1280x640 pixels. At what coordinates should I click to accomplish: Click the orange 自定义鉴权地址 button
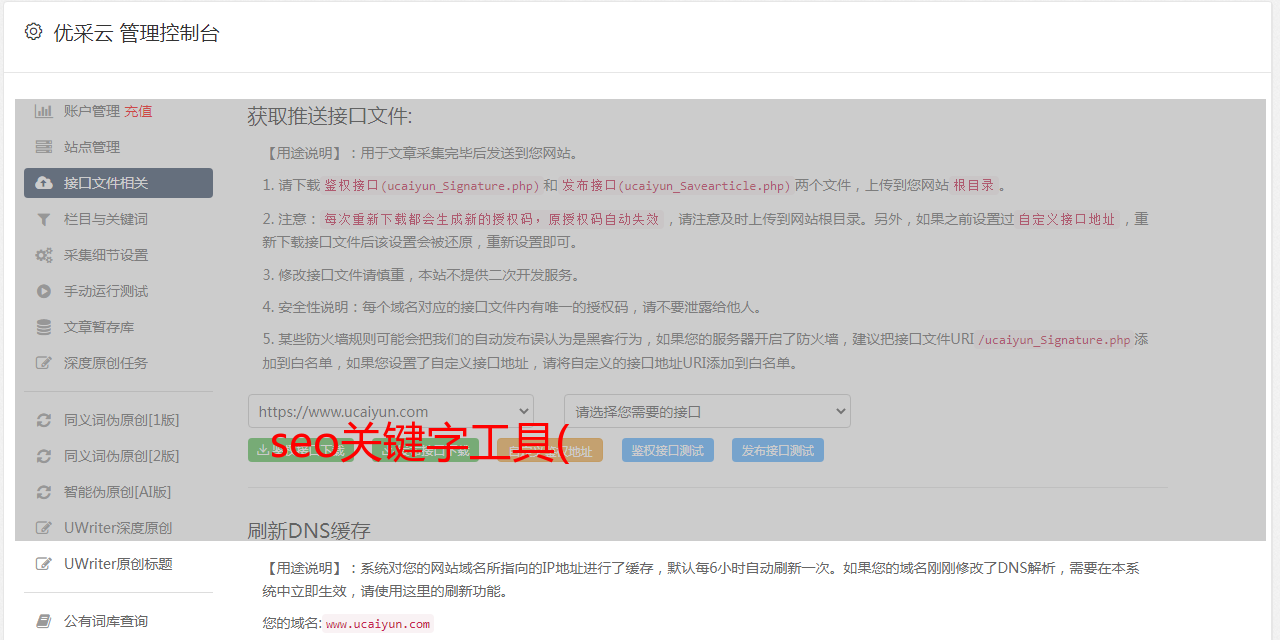[x=550, y=450]
